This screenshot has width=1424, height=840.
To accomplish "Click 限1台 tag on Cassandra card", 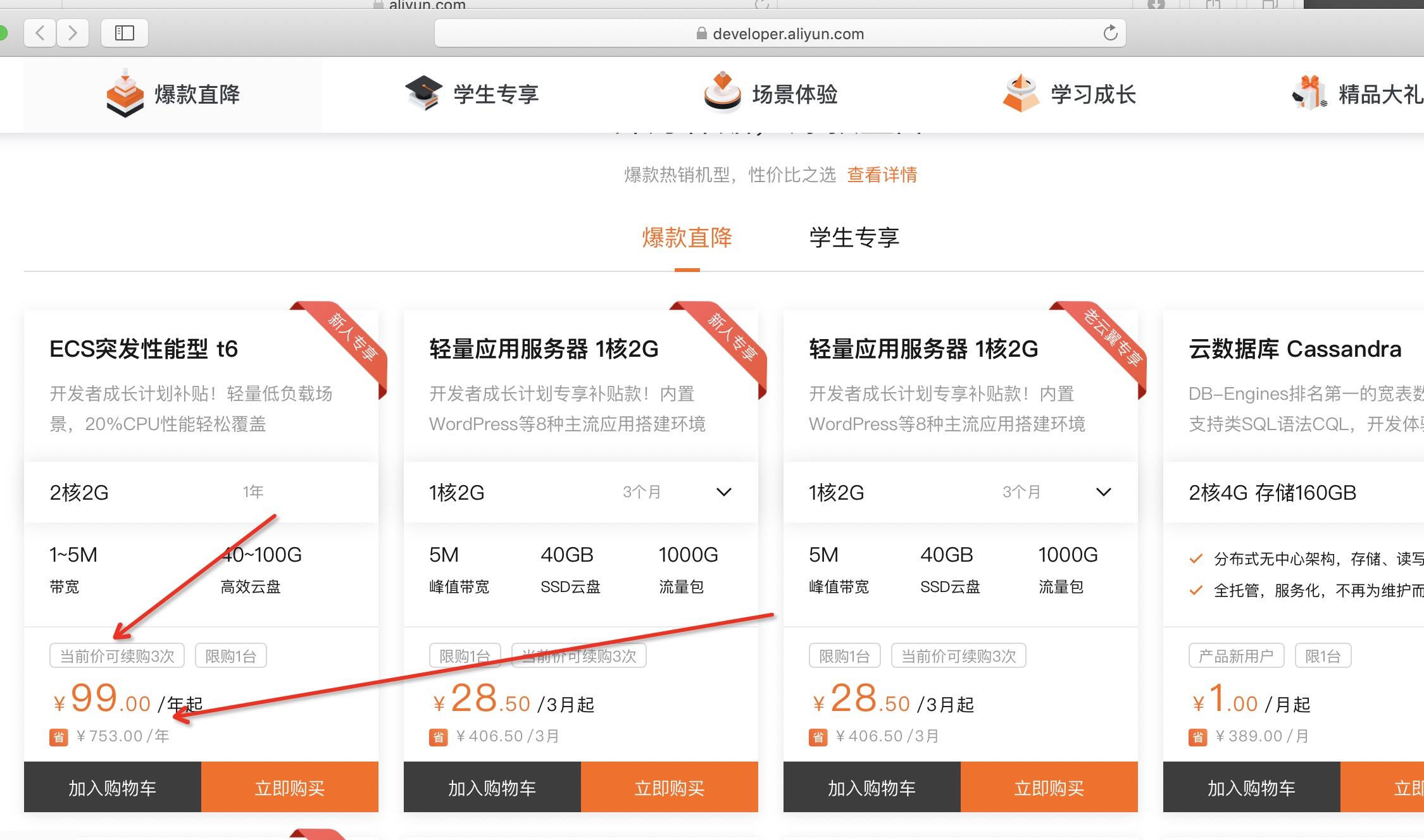I will tap(1323, 656).
